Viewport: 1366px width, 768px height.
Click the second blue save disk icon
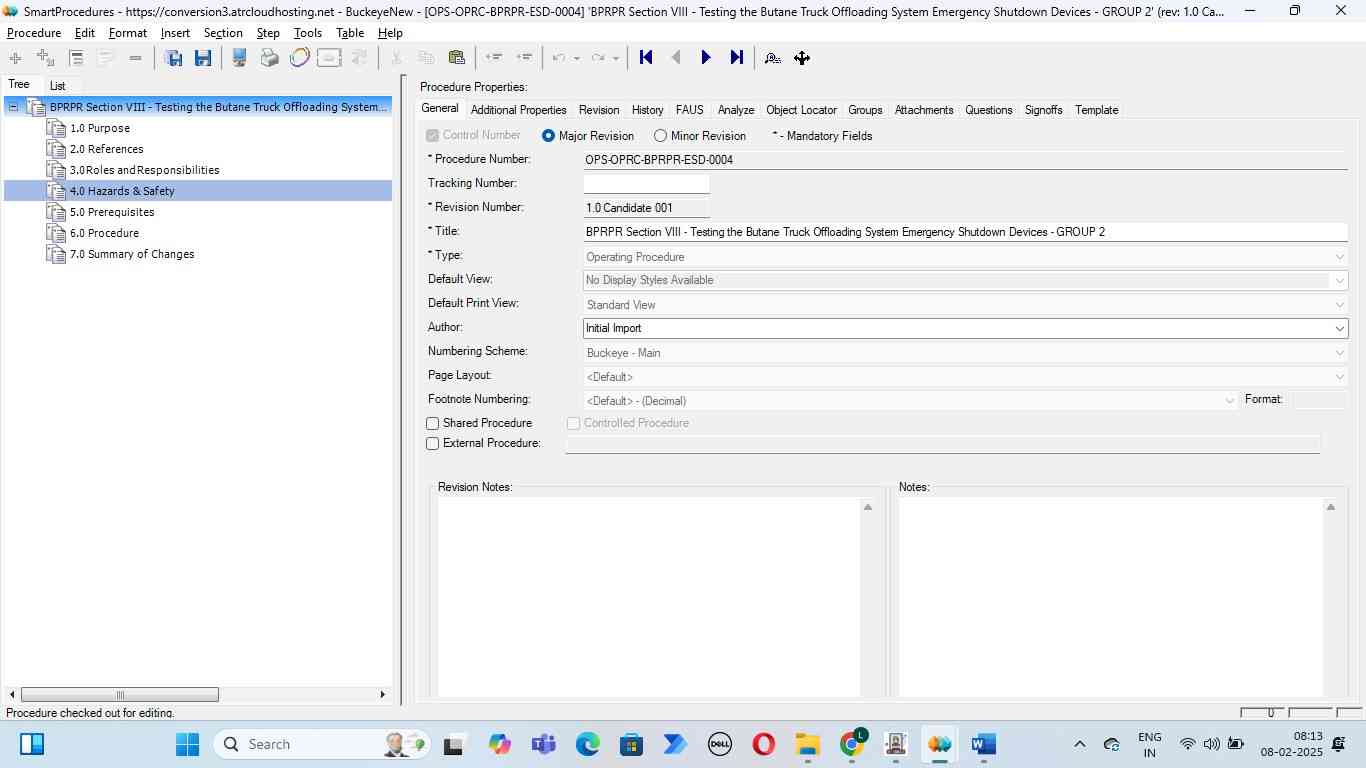[x=203, y=58]
